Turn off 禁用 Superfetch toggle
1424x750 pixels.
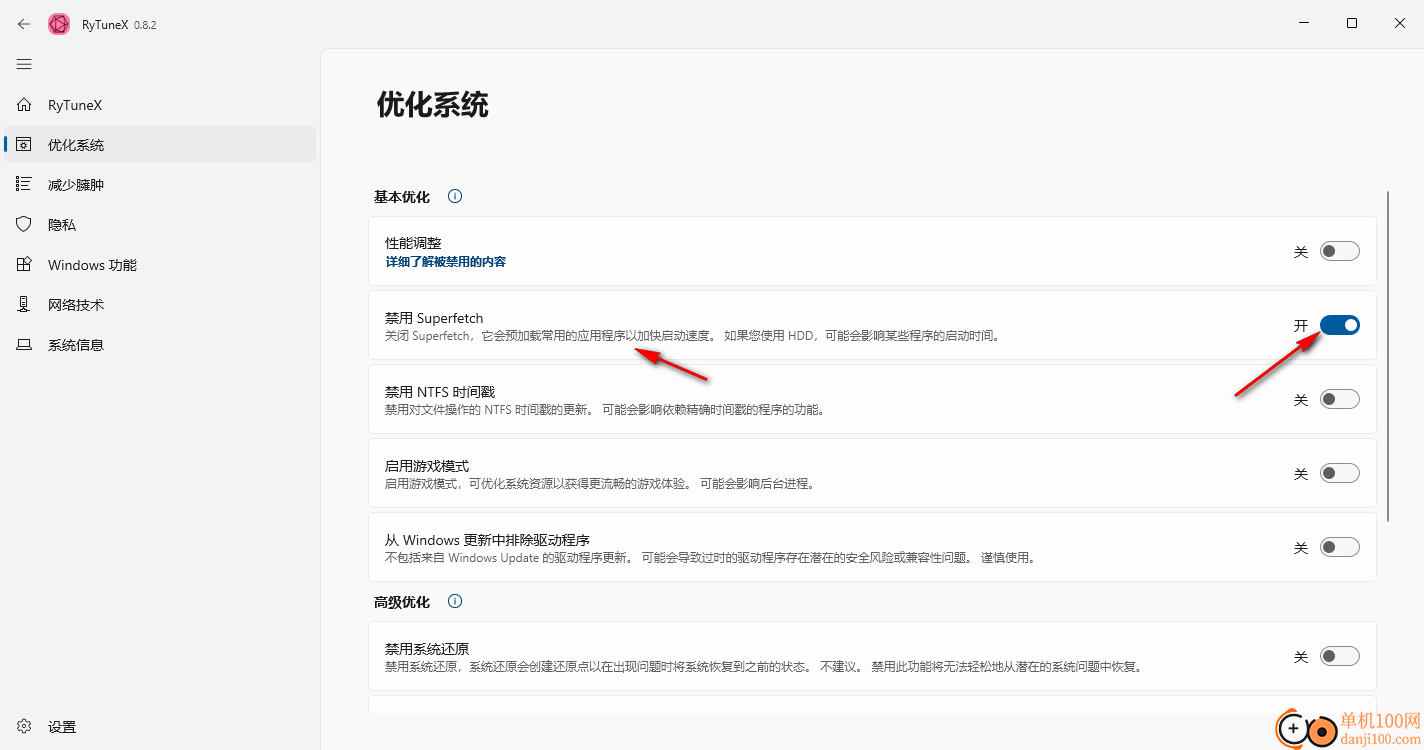pos(1340,325)
